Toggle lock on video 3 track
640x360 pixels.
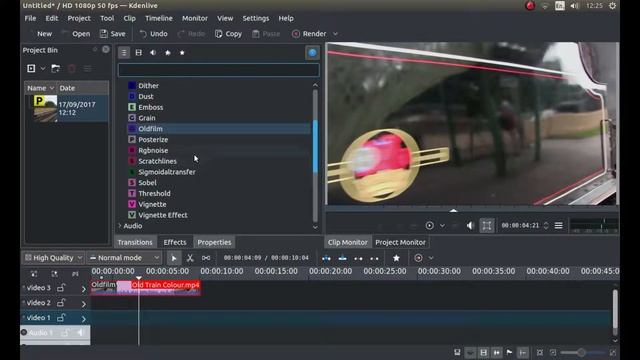(61, 288)
